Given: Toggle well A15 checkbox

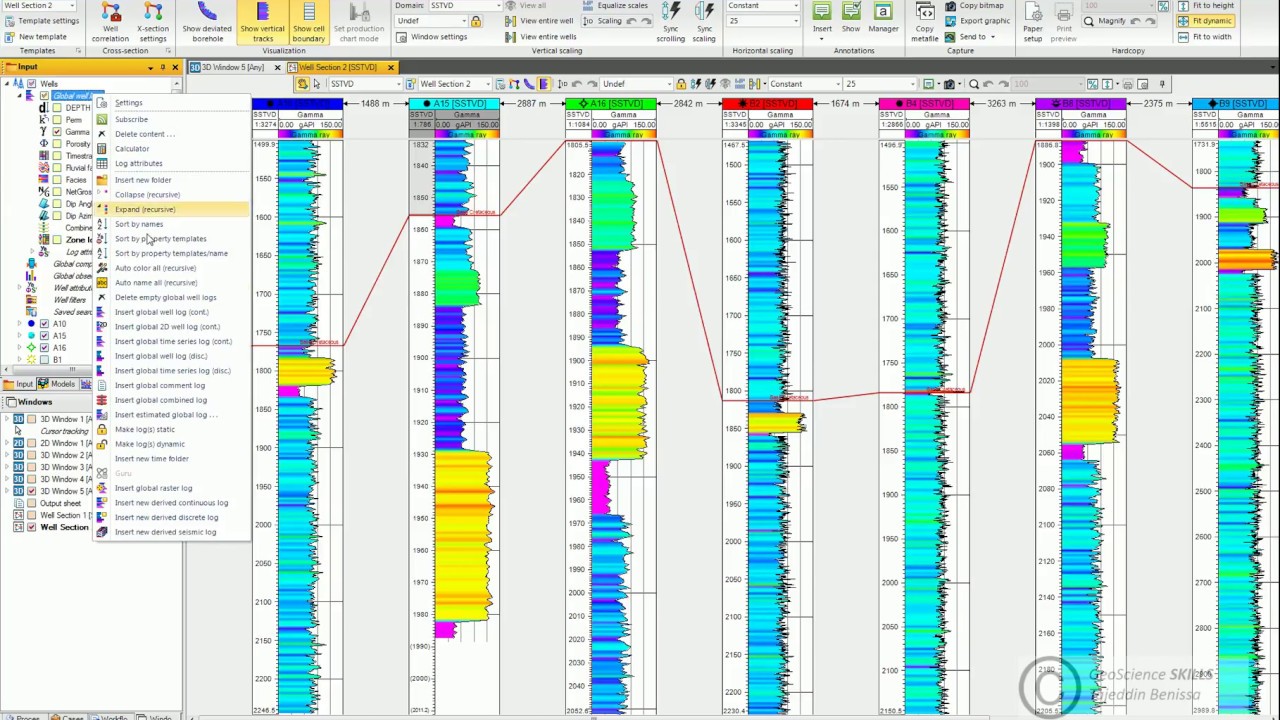Looking at the screenshot, I should click(x=44, y=336).
